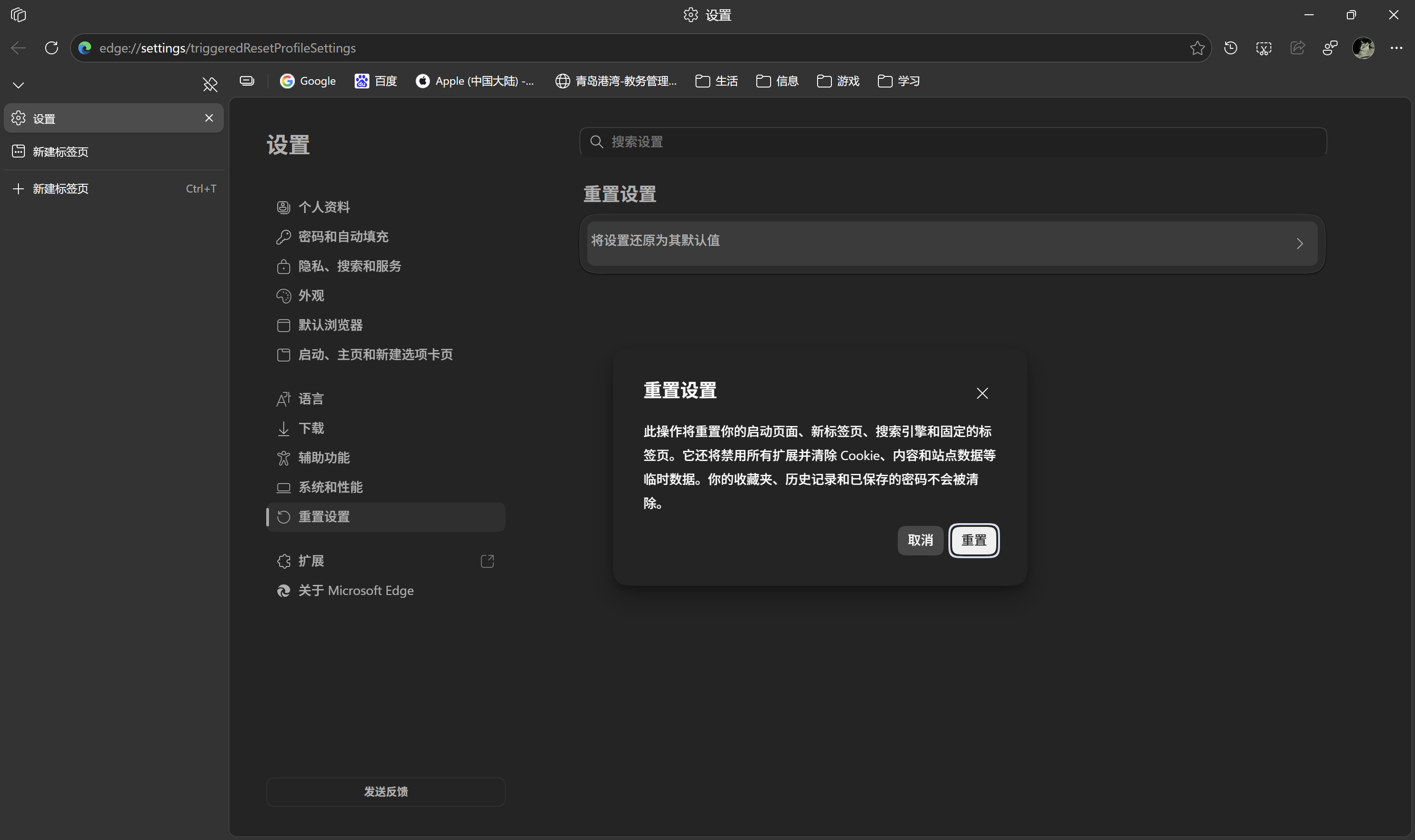1415x840 pixels.
Task: Confirm reset with 重置 button
Action: [974, 540]
